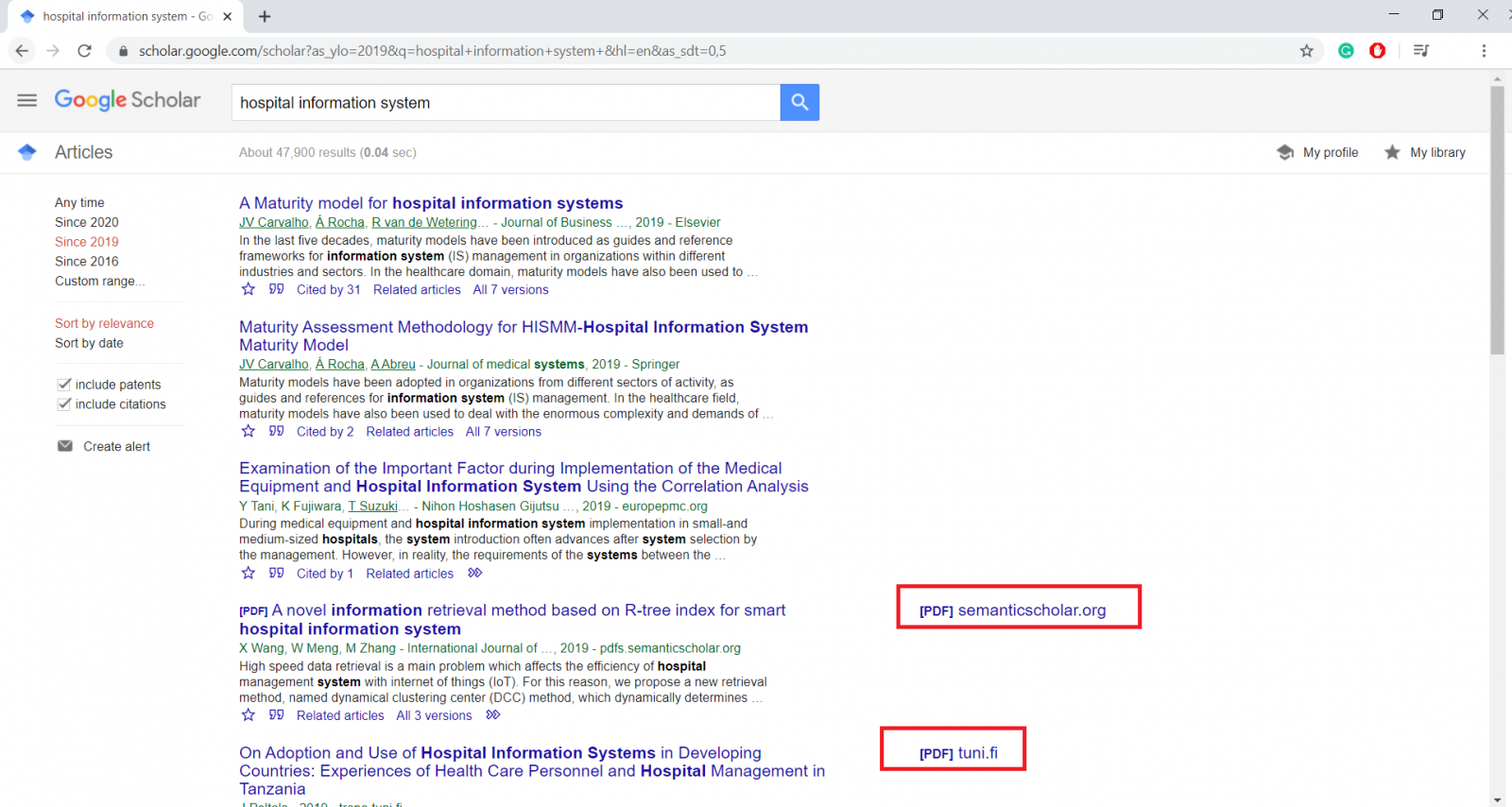
Task: Cite the Maturity model article via quote icon
Action: [276, 289]
